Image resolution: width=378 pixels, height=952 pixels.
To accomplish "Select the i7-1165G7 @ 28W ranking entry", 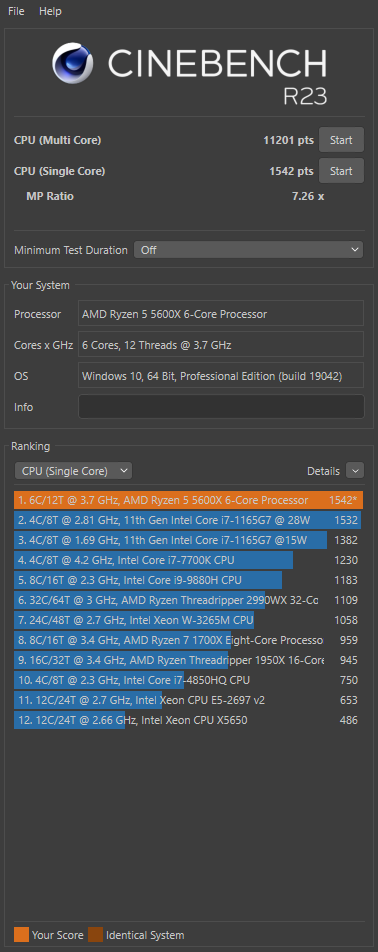I will tap(189, 520).
